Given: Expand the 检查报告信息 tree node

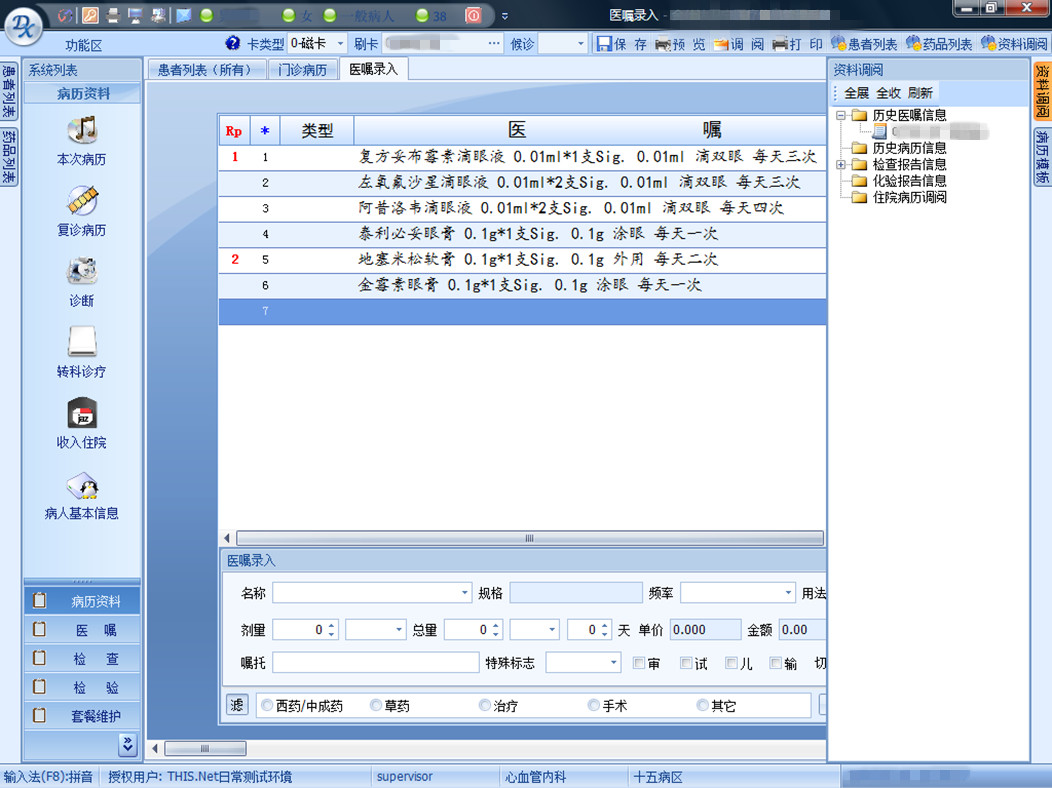Looking at the screenshot, I should click(841, 164).
